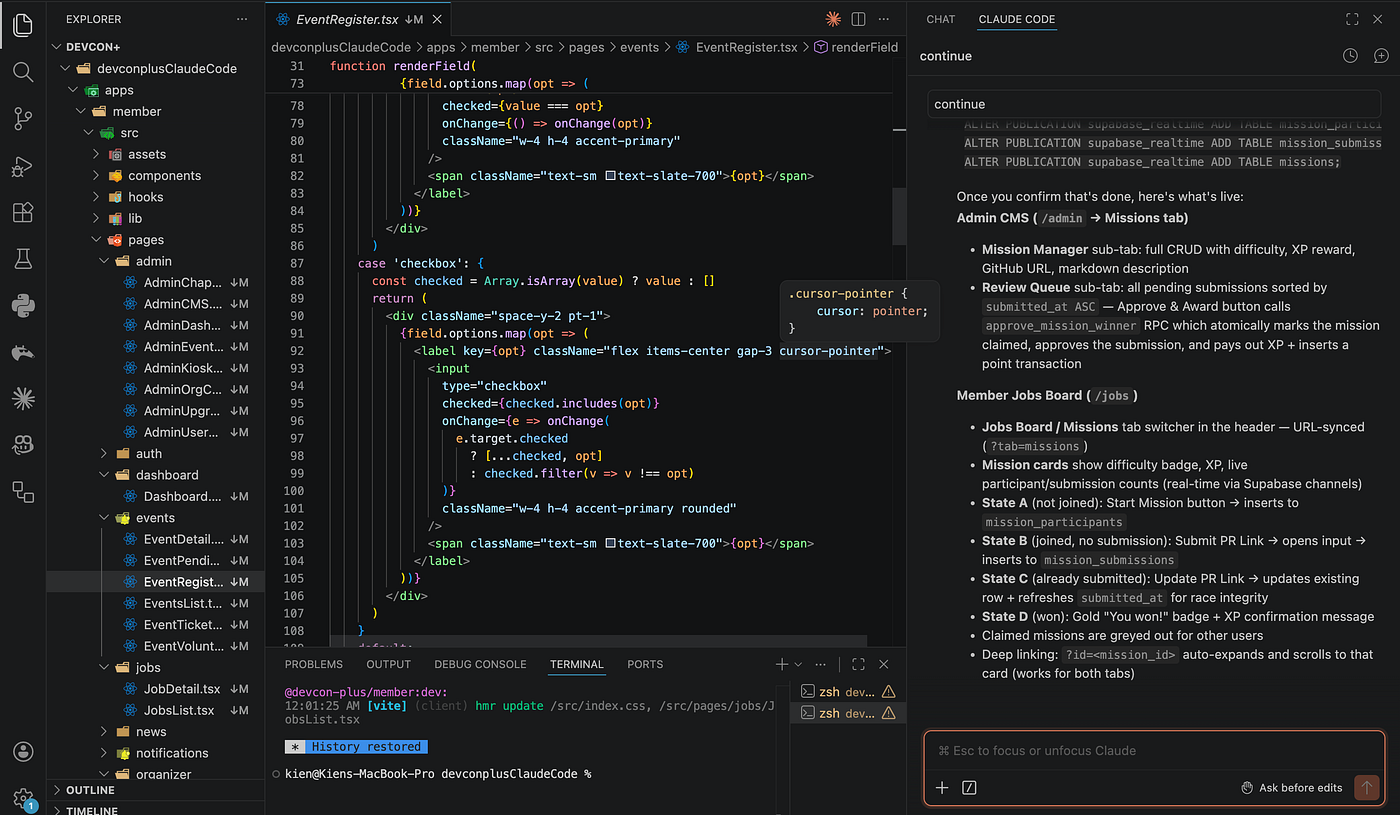The height and width of the screenshot is (815, 1400).
Task: Focus the Claude message input field
Action: tap(1154, 751)
